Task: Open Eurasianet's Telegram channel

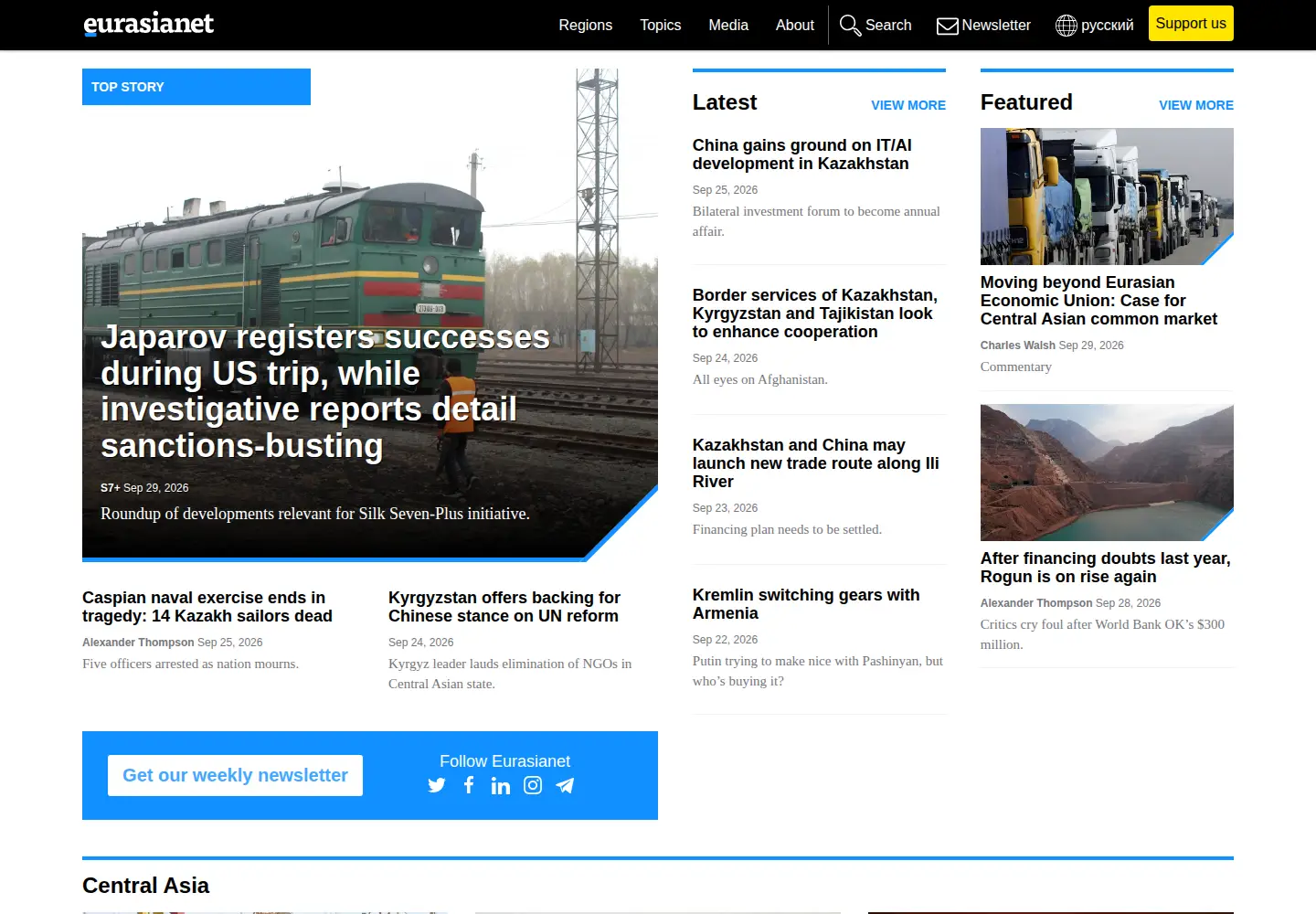Action: coord(565,785)
